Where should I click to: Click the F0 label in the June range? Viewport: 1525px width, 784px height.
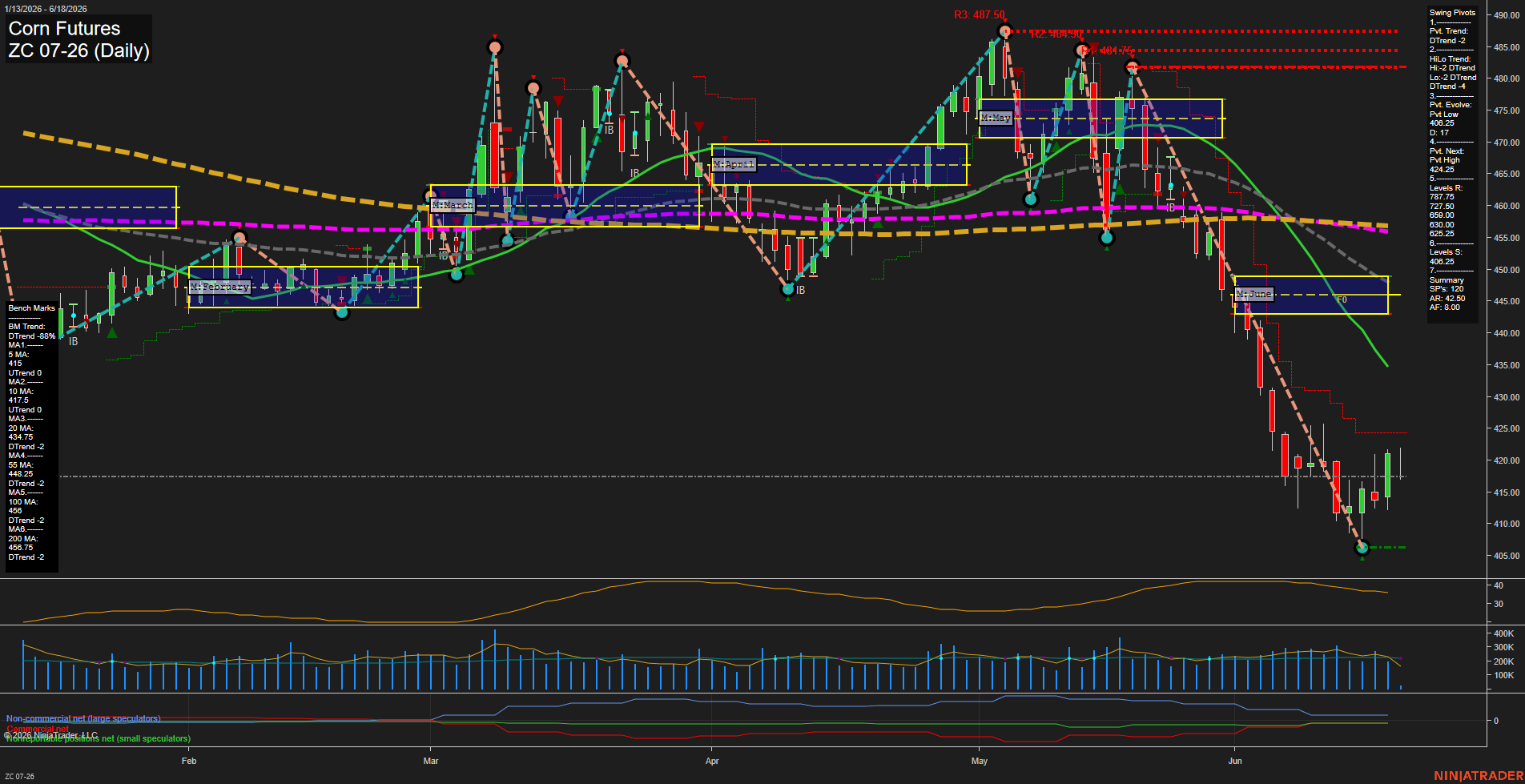1342,300
